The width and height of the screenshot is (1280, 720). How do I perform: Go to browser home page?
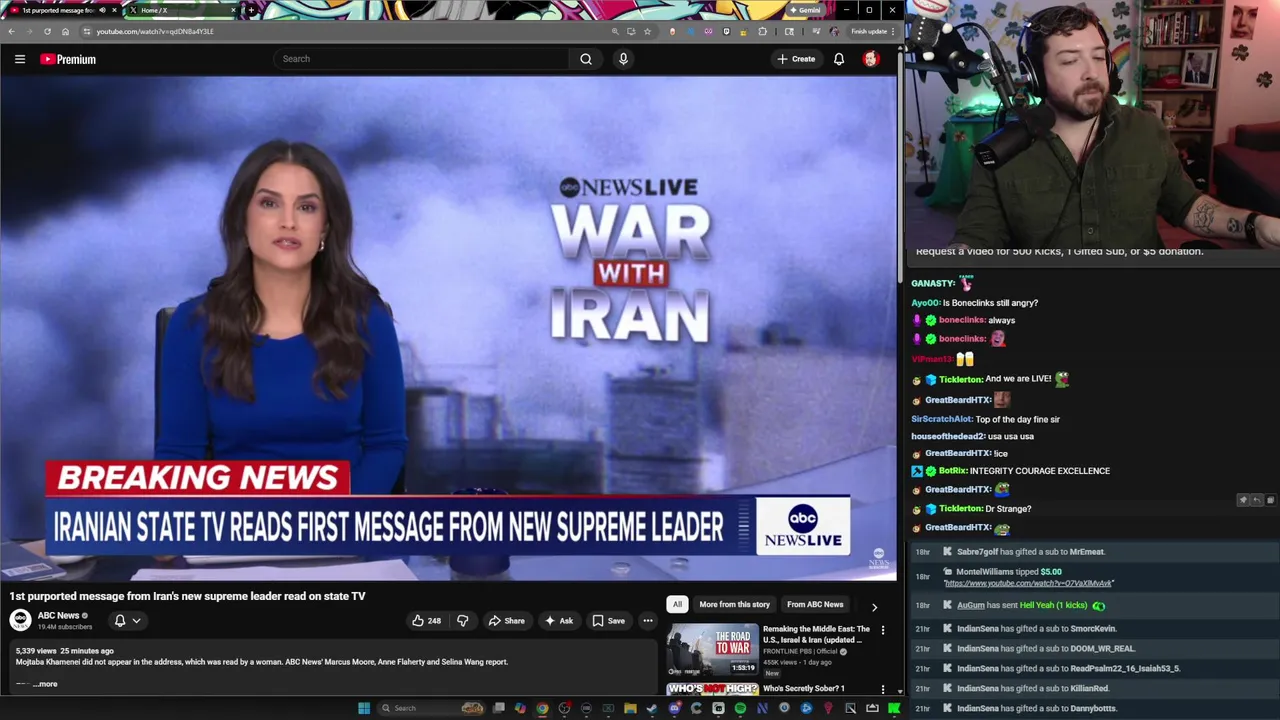[65, 31]
